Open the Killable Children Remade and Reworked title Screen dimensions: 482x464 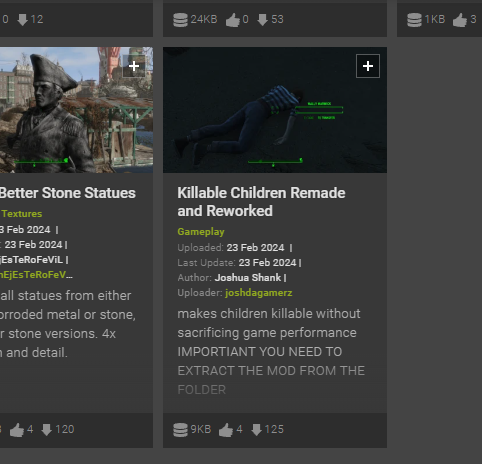(261, 202)
